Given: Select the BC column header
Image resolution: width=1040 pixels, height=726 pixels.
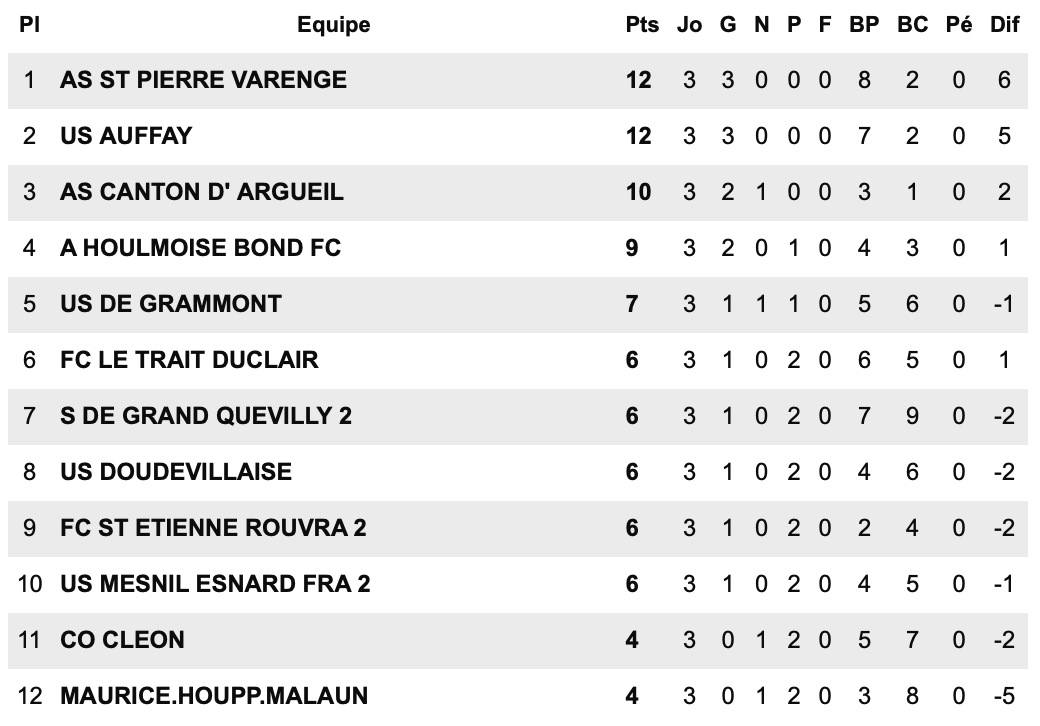Looking at the screenshot, I should [x=912, y=25].
